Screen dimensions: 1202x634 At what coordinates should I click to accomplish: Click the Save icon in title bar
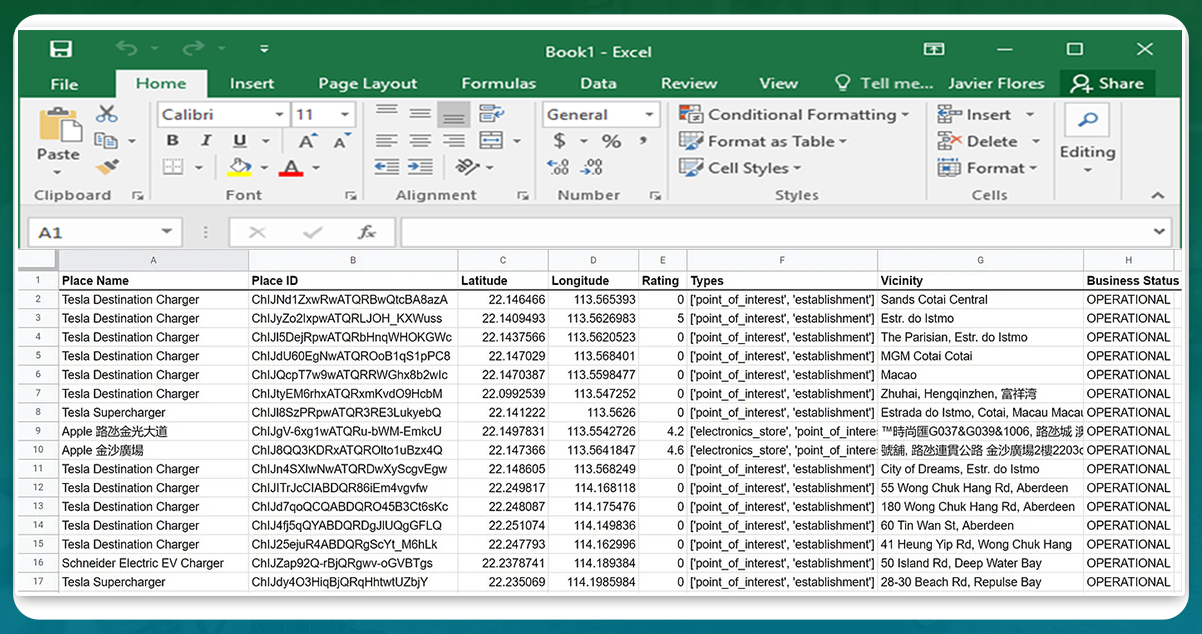pos(61,49)
